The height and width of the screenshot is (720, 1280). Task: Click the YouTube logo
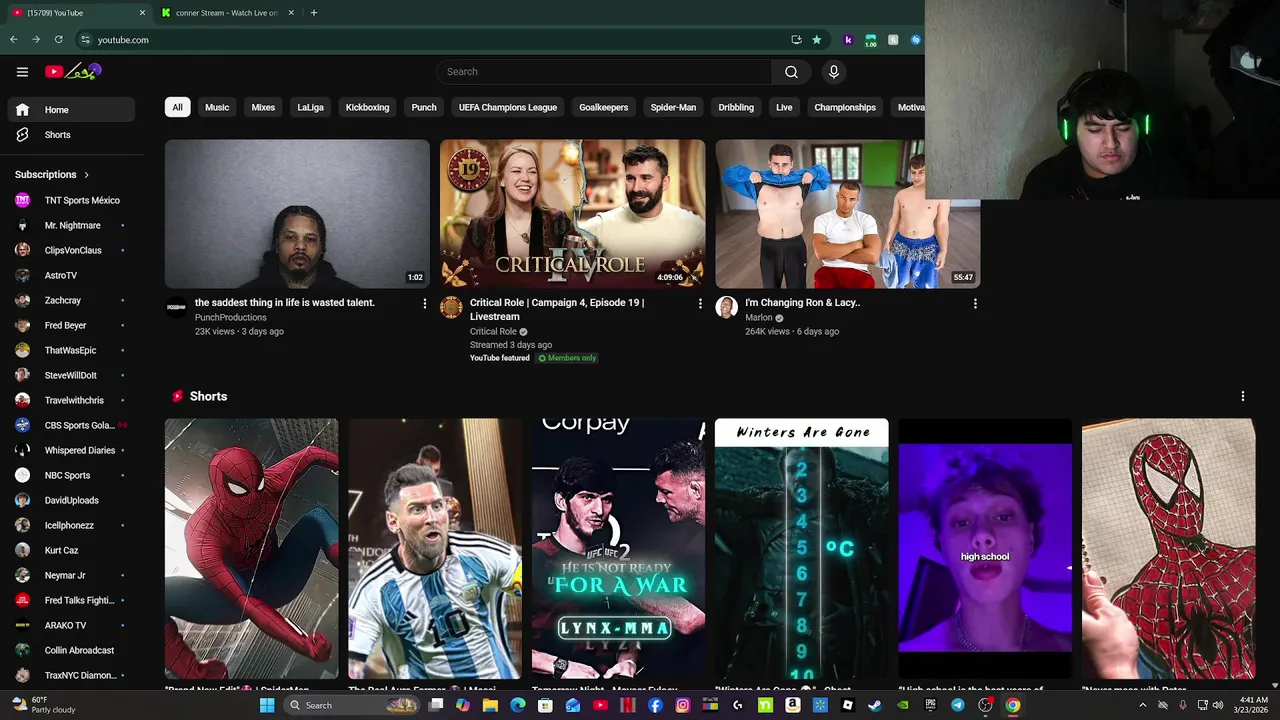click(73, 72)
